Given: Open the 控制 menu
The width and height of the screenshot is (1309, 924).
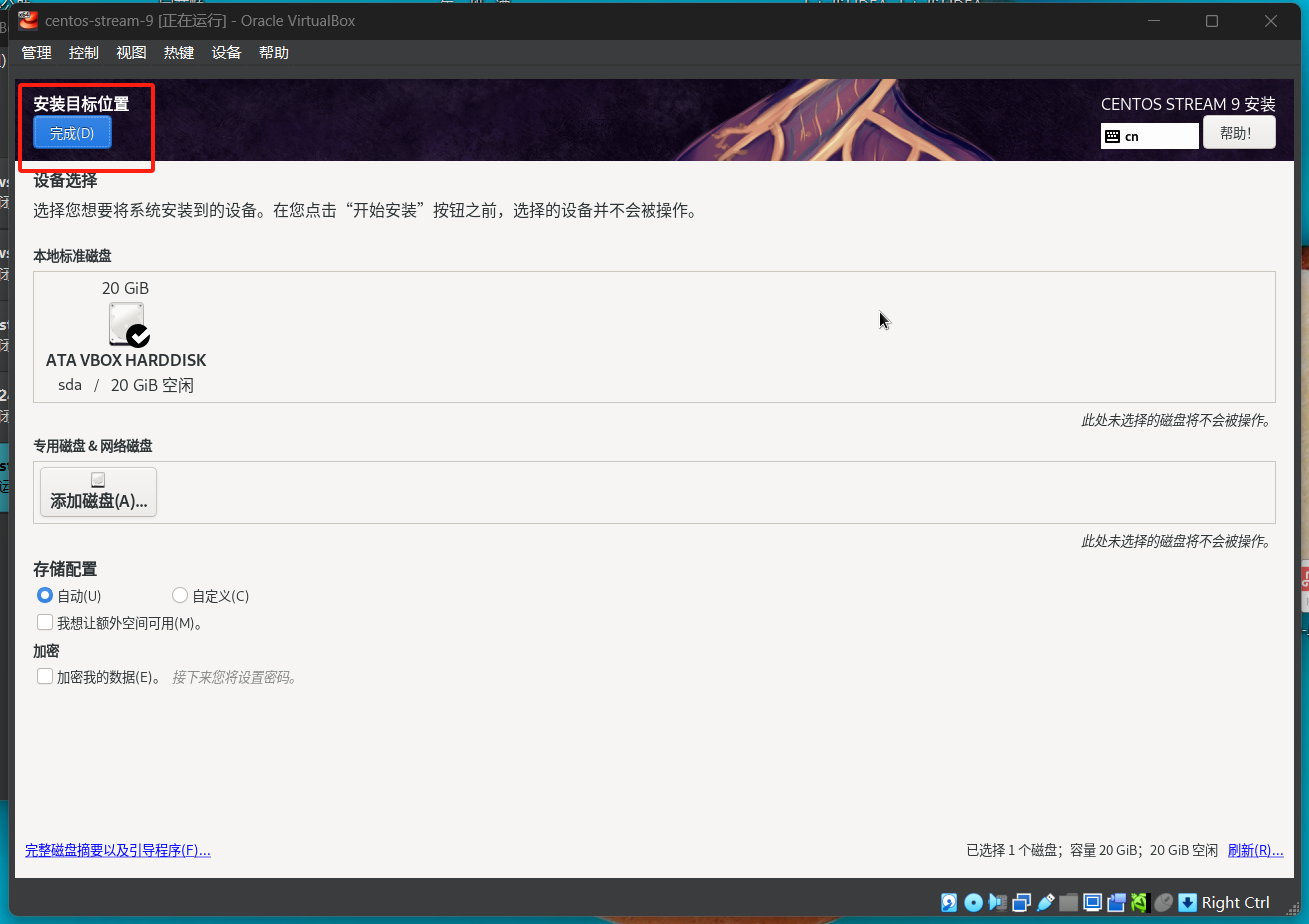Looking at the screenshot, I should (84, 53).
